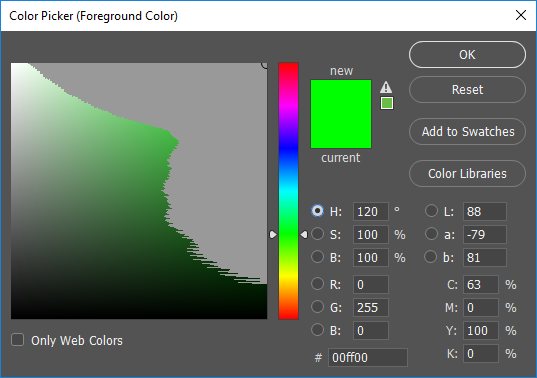Click inside the green saturation-brightness color field

pyautogui.click(x=139, y=191)
